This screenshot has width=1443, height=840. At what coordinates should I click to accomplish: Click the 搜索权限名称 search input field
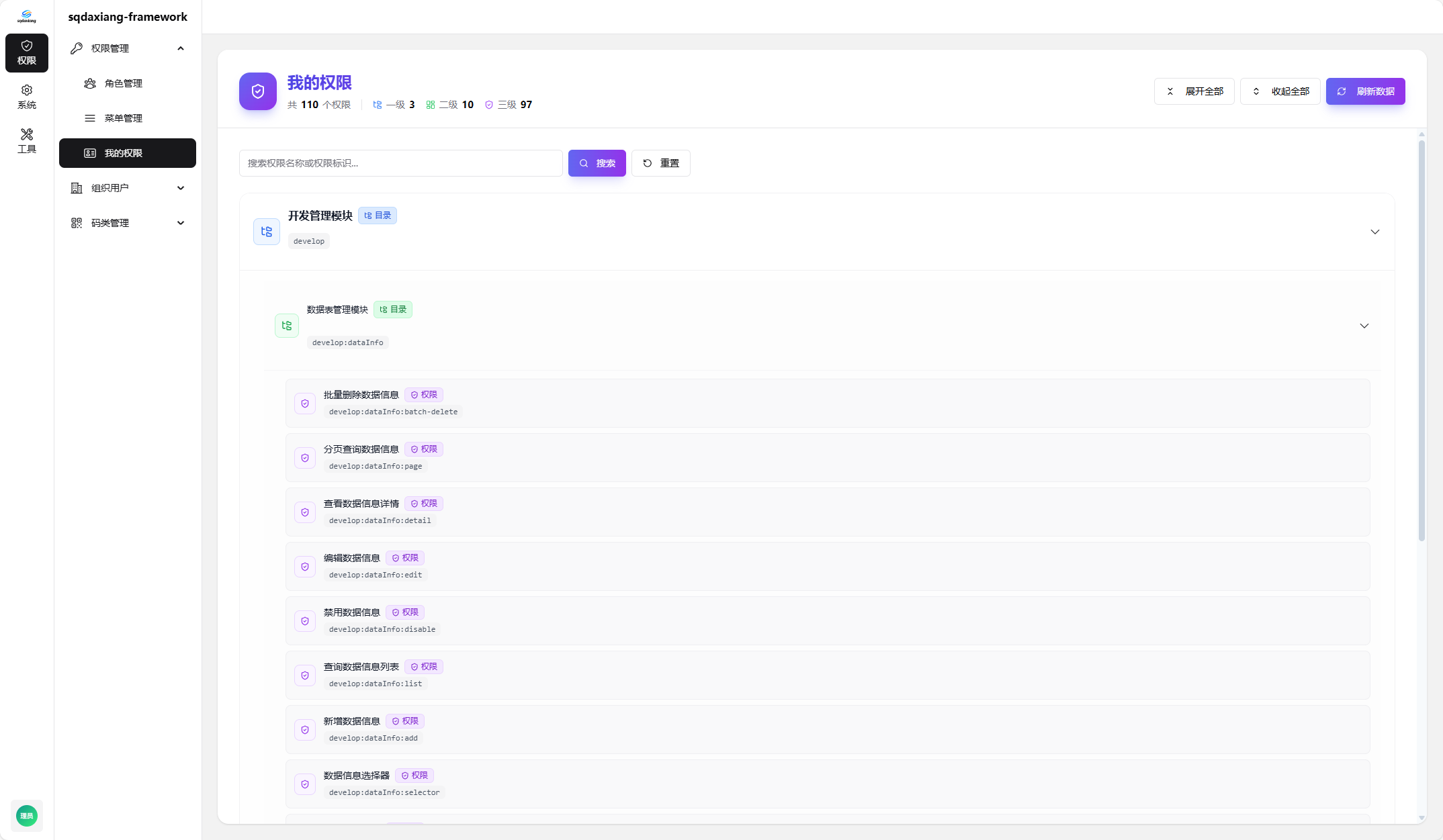pyautogui.click(x=400, y=163)
